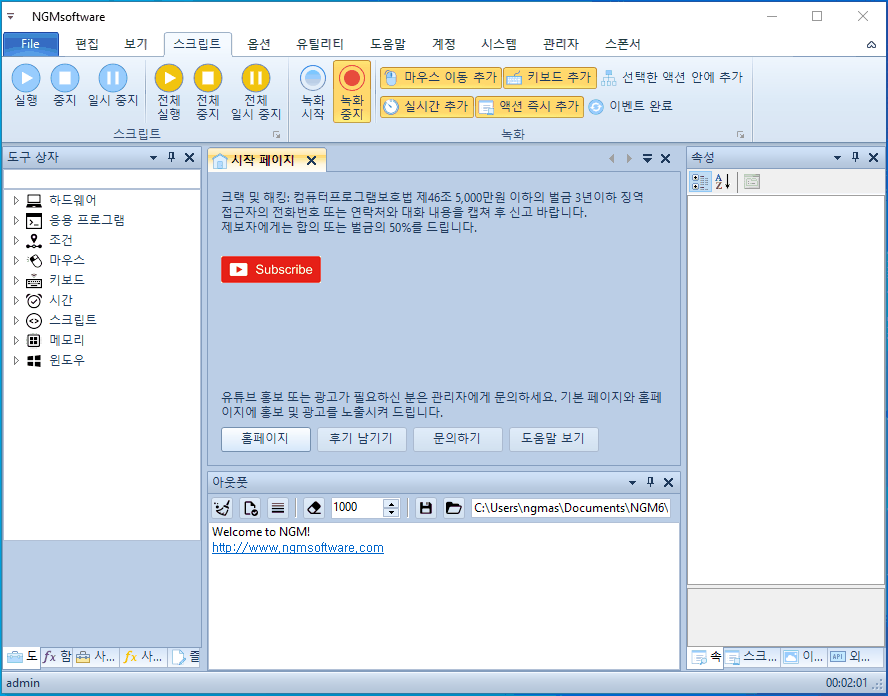The image size is (888, 696).
Task: Stop the script with 중지 button
Action: click(65, 86)
